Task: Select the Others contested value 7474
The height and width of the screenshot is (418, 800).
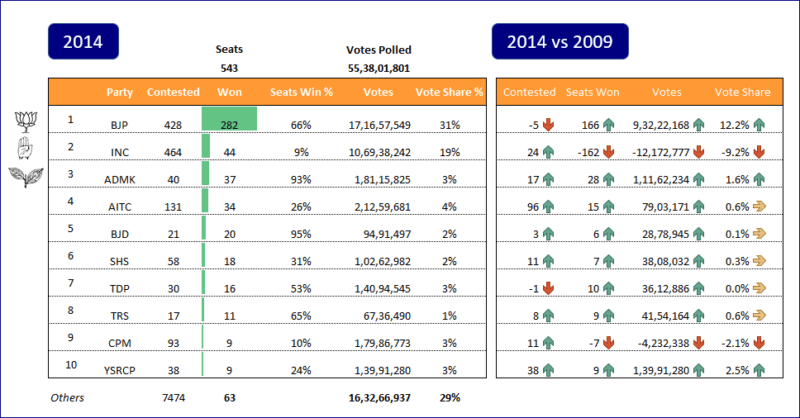Action: click(x=173, y=398)
